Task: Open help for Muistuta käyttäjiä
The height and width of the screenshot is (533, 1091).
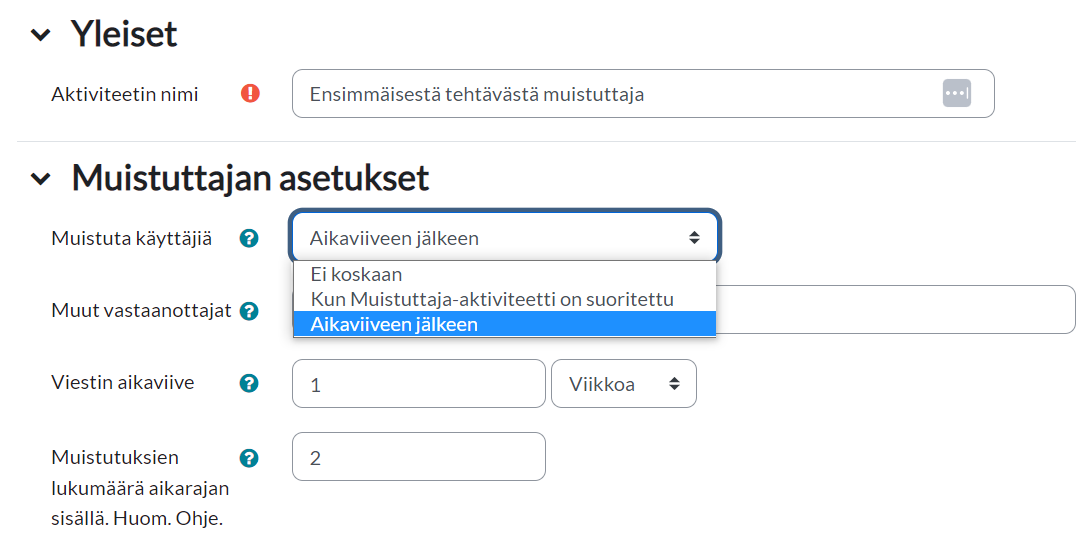Action: point(250,238)
